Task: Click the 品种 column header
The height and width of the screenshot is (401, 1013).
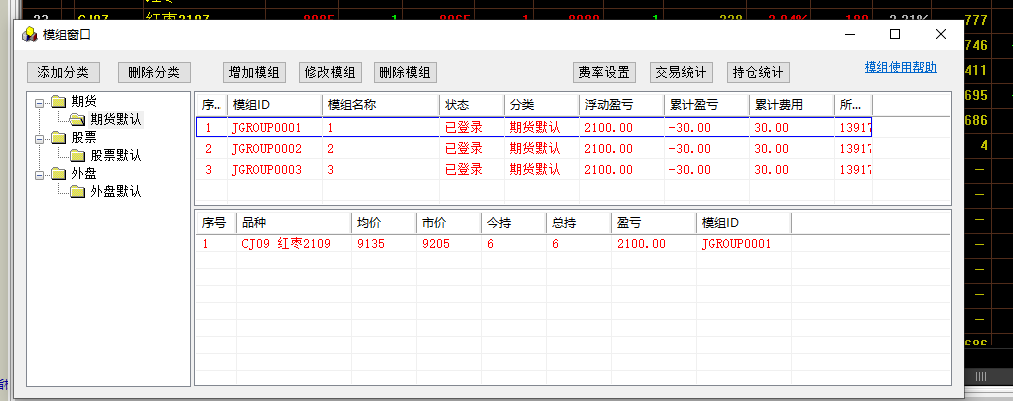Action: pos(293,223)
